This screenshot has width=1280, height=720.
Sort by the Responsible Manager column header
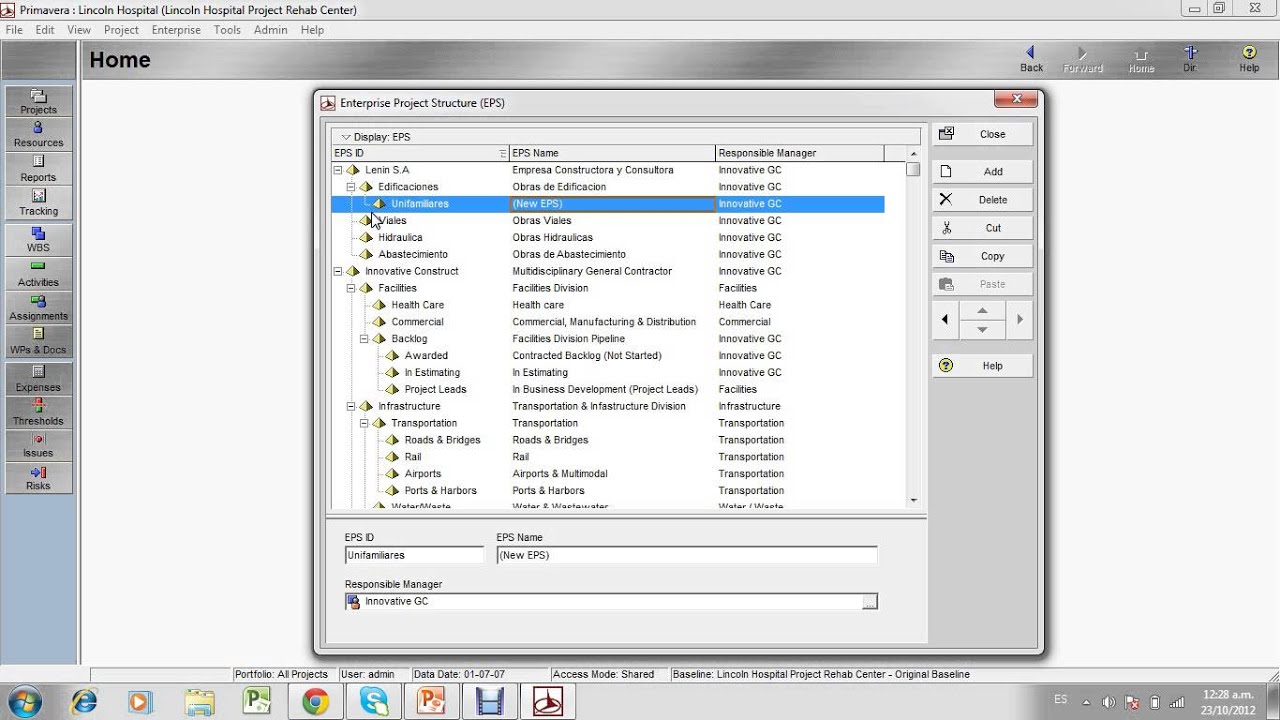point(799,153)
